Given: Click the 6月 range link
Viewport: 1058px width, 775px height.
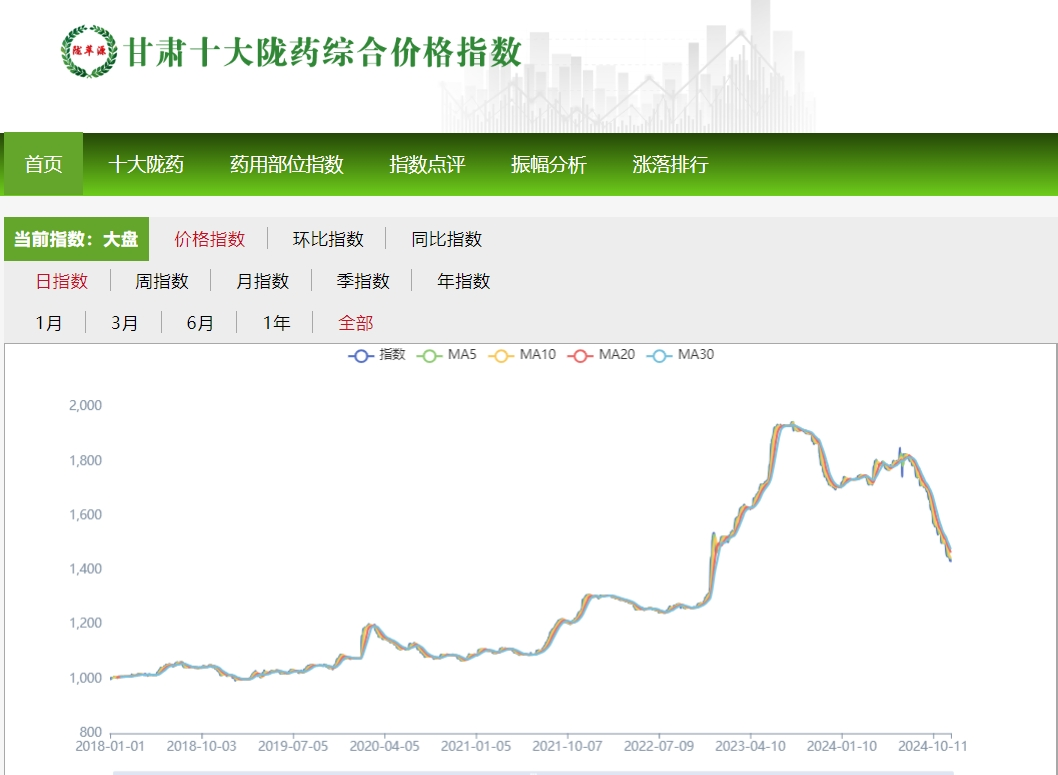Looking at the screenshot, I should tap(198, 323).
